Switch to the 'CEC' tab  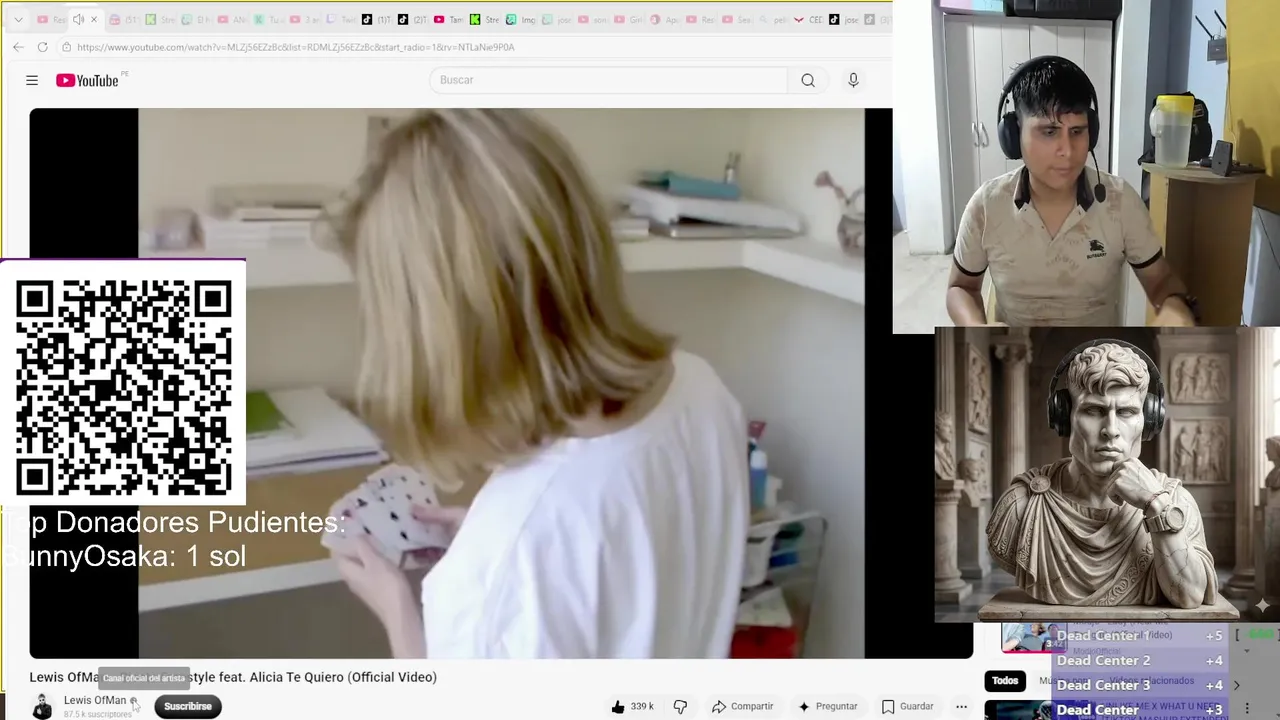click(807, 19)
